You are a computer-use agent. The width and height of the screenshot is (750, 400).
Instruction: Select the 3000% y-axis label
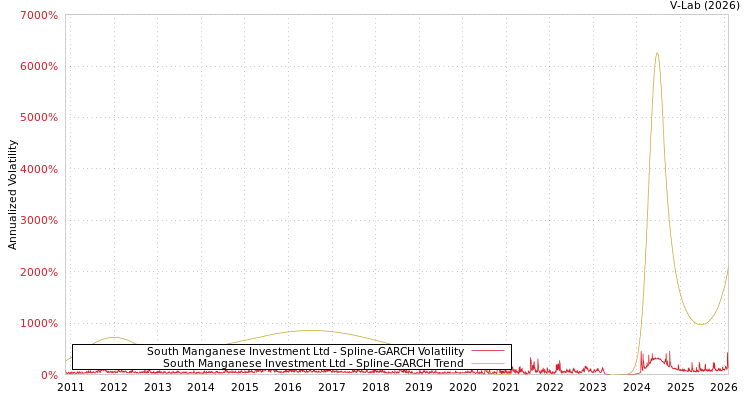(x=39, y=221)
